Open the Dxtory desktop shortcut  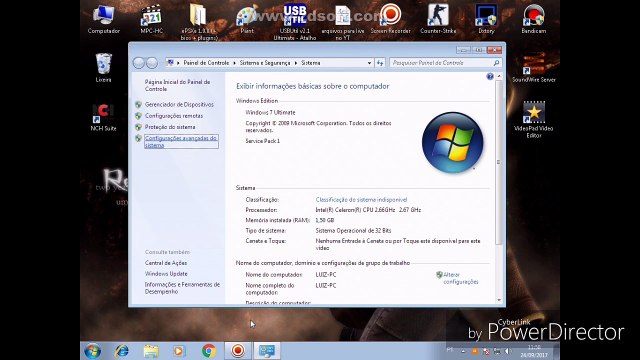pyautogui.click(x=486, y=18)
